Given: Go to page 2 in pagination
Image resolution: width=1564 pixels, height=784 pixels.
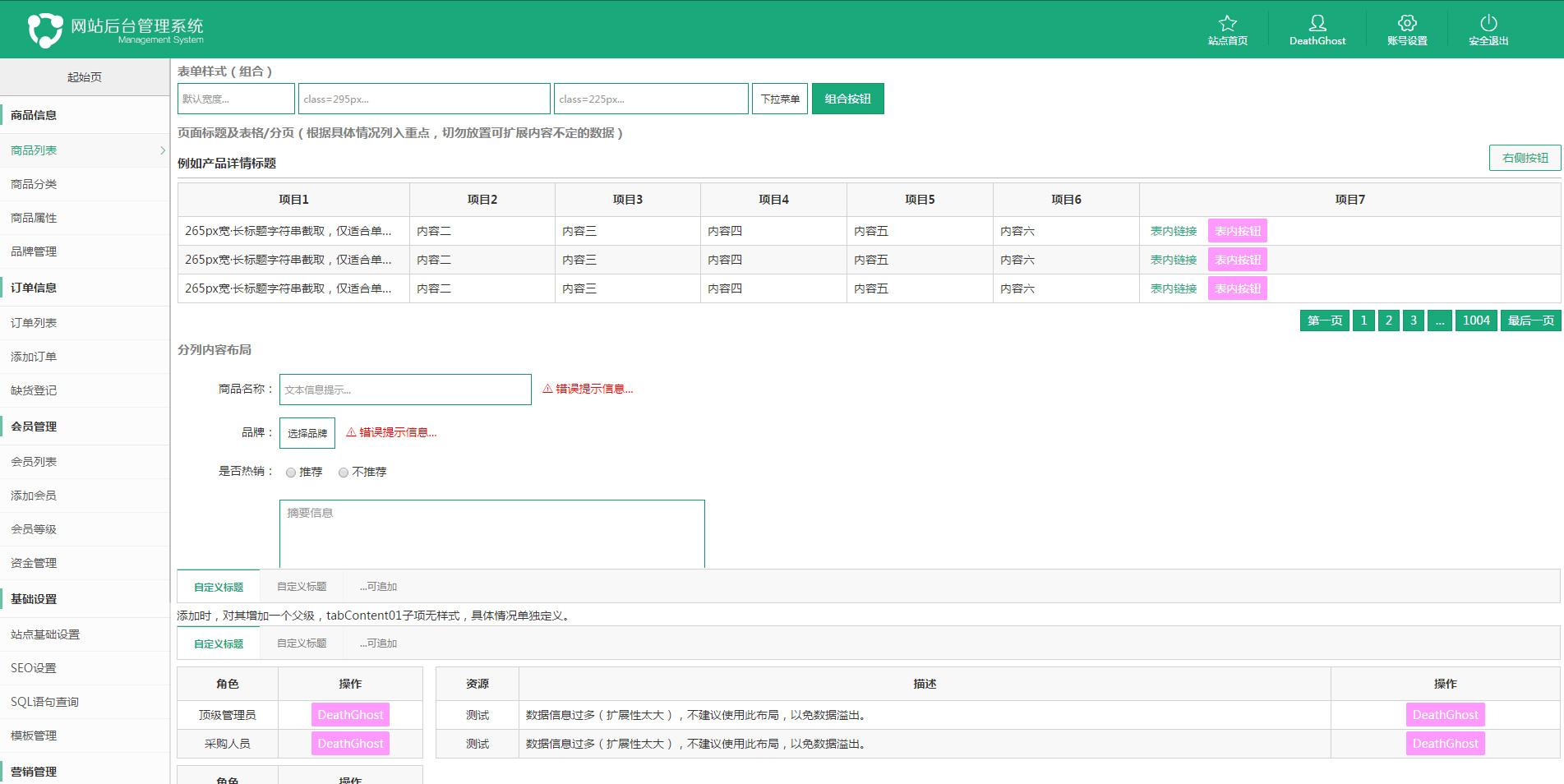Looking at the screenshot, I should pos(1388,321).
